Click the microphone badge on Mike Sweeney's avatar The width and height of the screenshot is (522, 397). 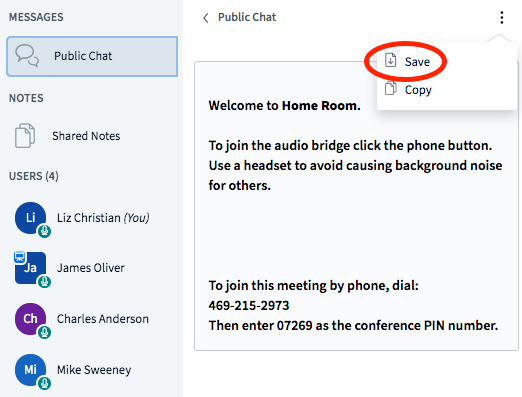(44, 383)
